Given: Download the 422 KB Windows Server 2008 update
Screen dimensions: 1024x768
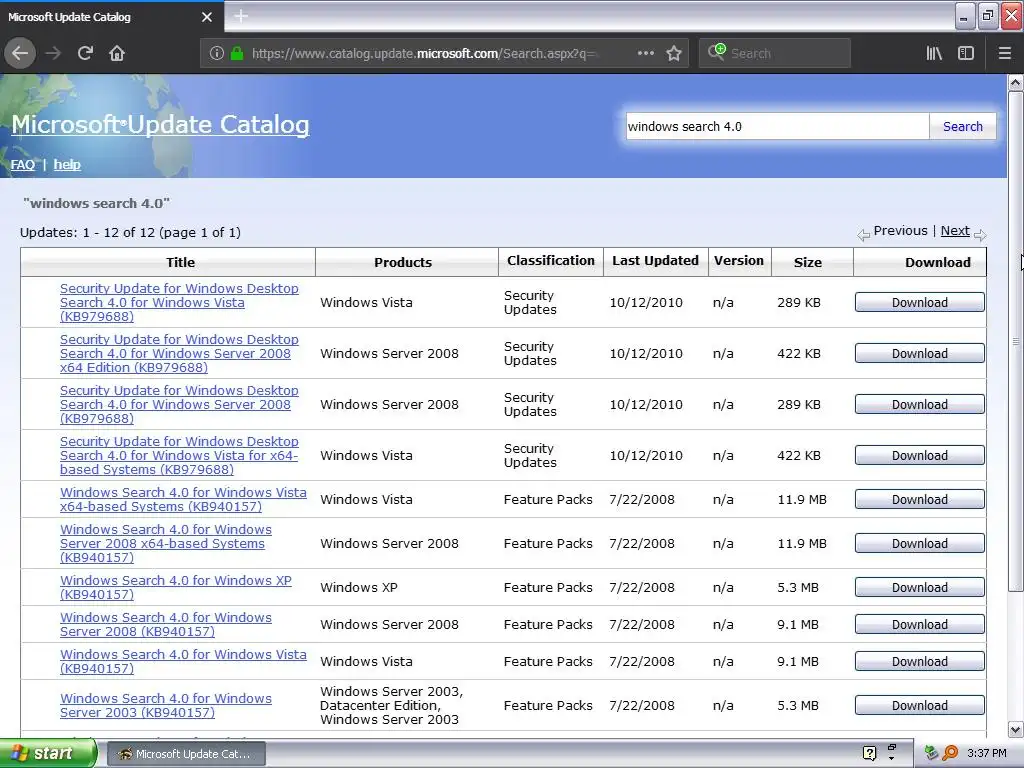Looking at the screenshot, I should click(x=920, y=353).
